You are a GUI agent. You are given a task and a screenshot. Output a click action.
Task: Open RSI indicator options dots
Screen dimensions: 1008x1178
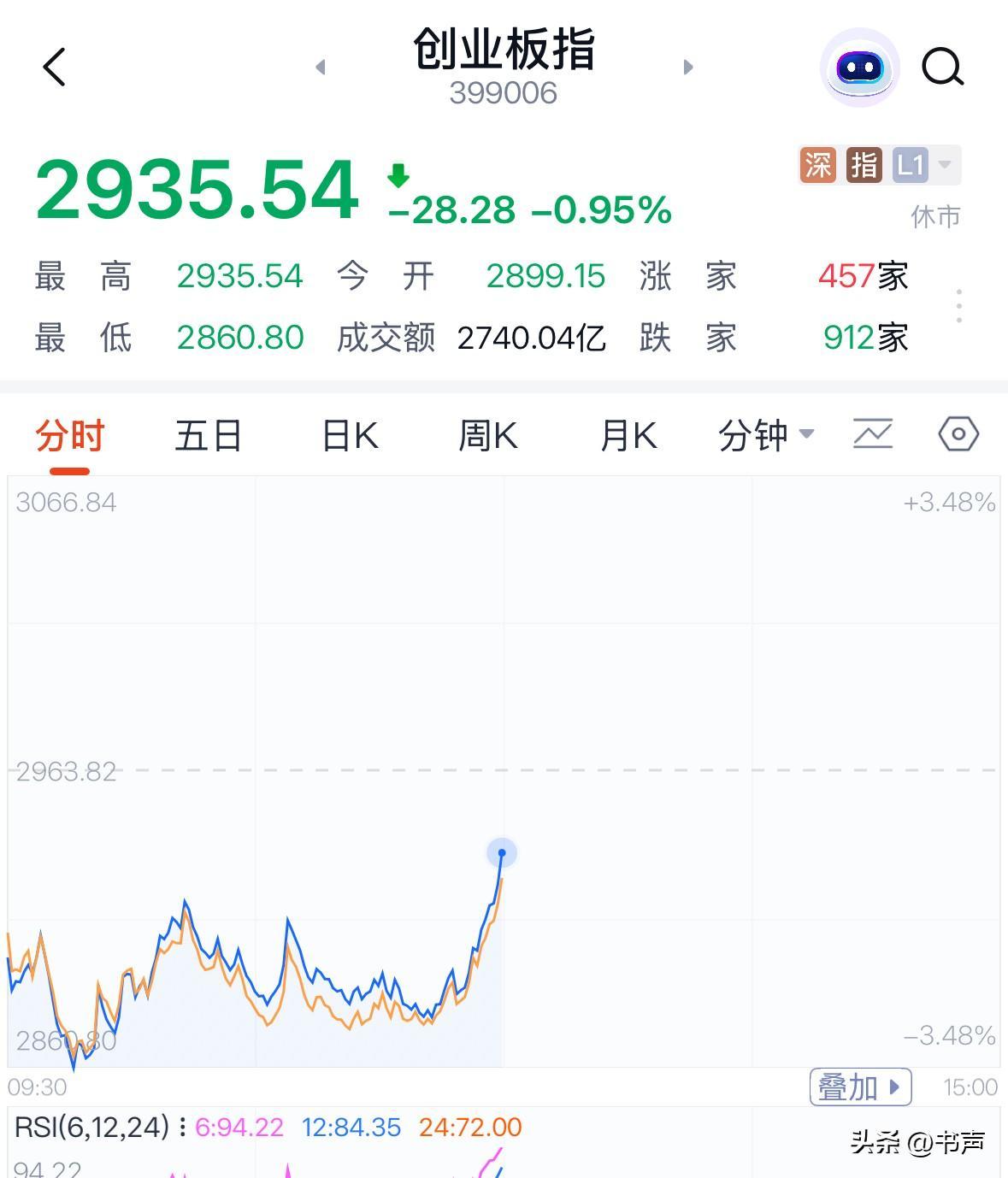tap(182, 1127)
